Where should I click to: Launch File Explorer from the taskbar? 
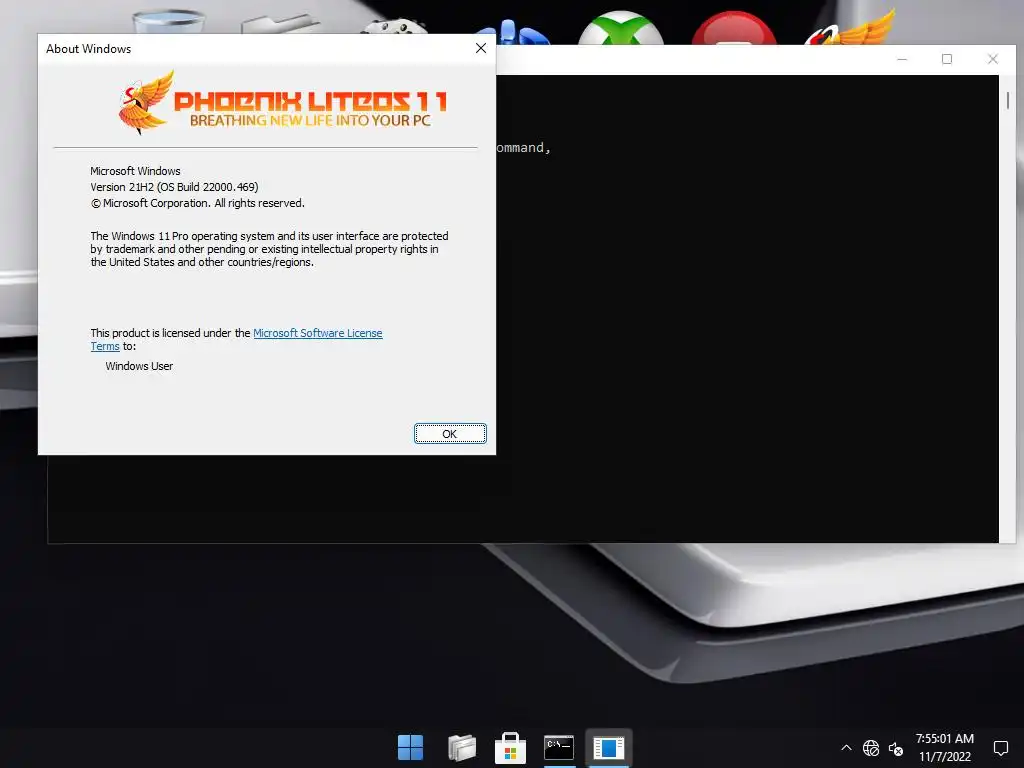click(x=462, y=747)
